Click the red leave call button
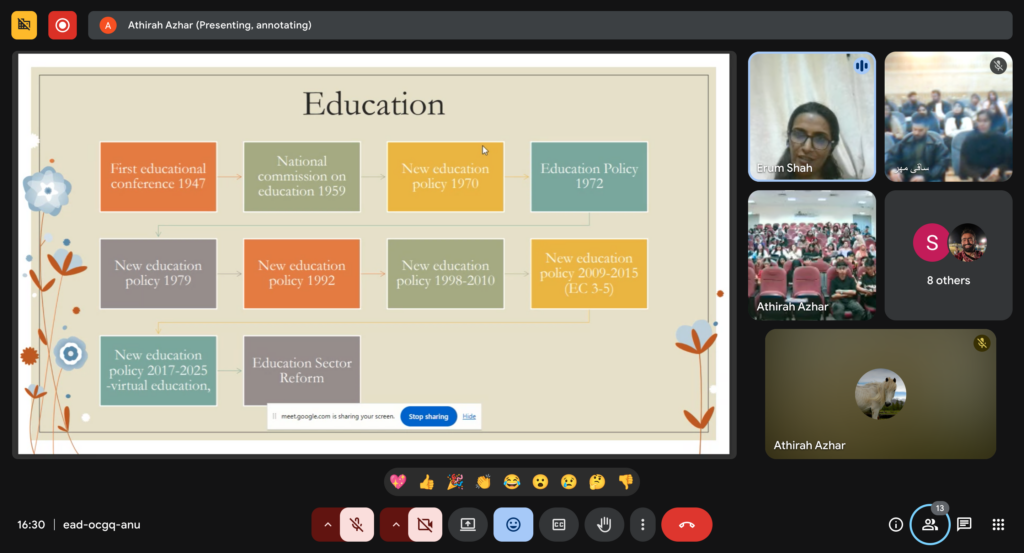The height and width of the screenshot is (553, 1024). 686,524
